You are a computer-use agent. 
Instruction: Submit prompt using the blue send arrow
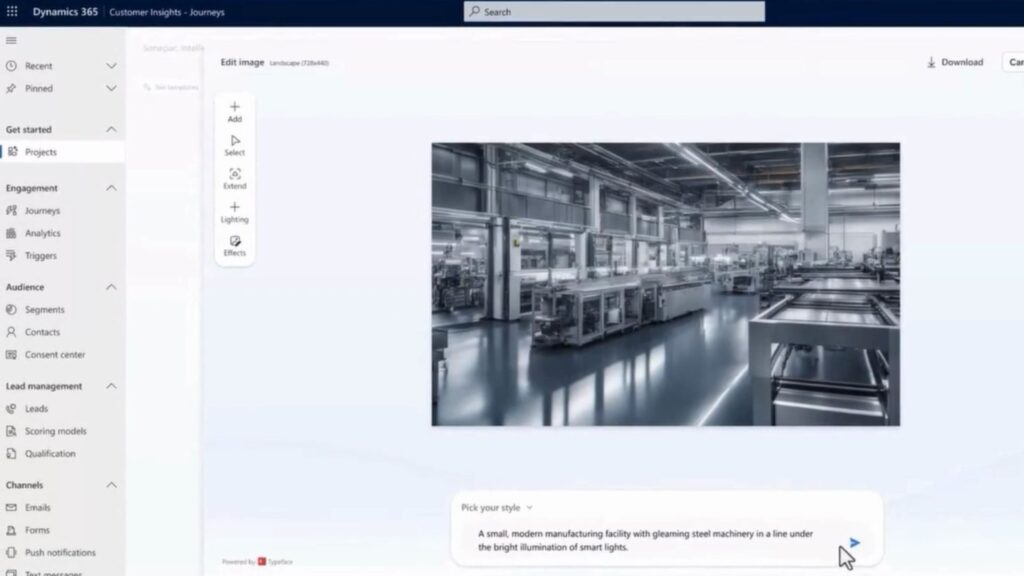(x=855, y=543)
